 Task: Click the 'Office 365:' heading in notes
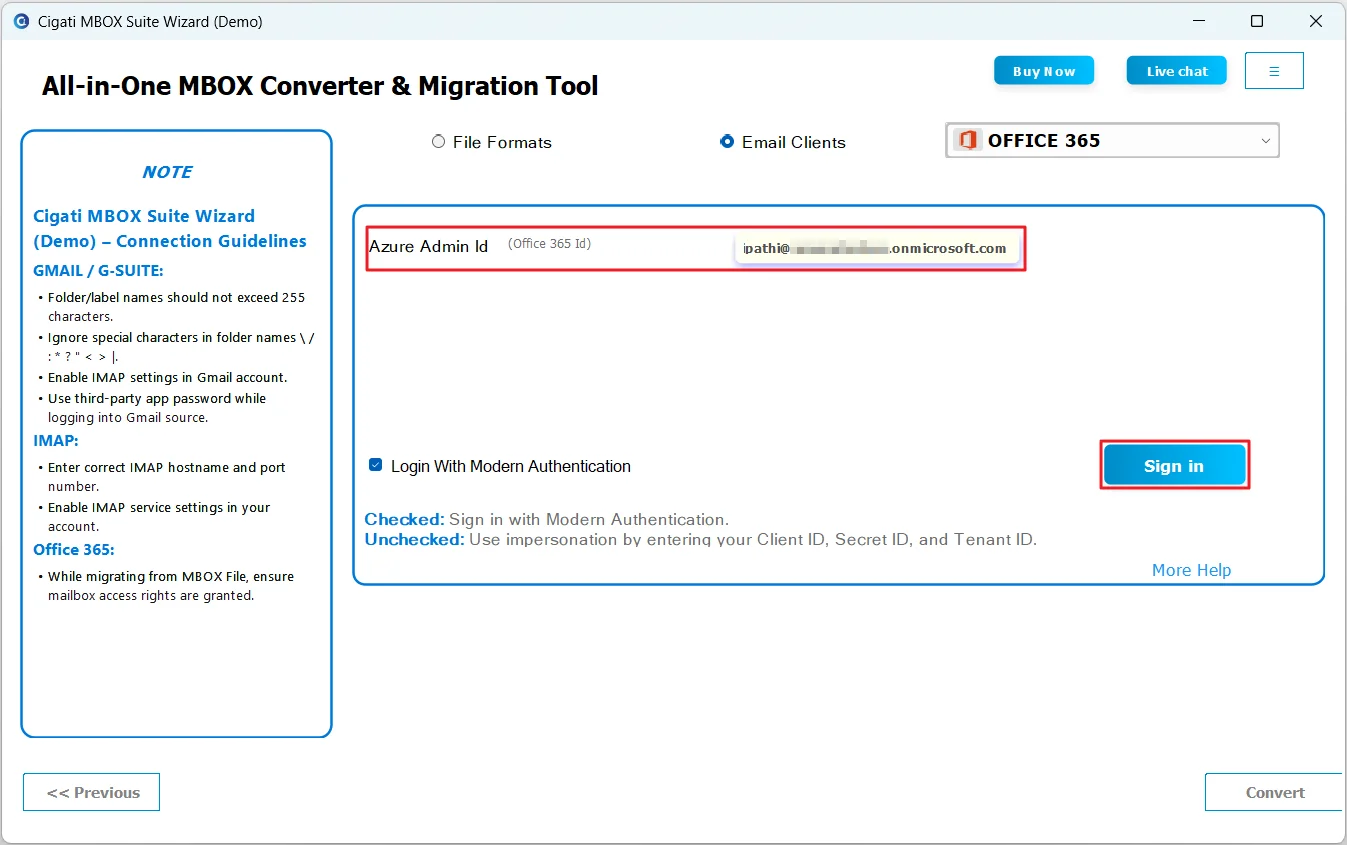coord(74,549)
